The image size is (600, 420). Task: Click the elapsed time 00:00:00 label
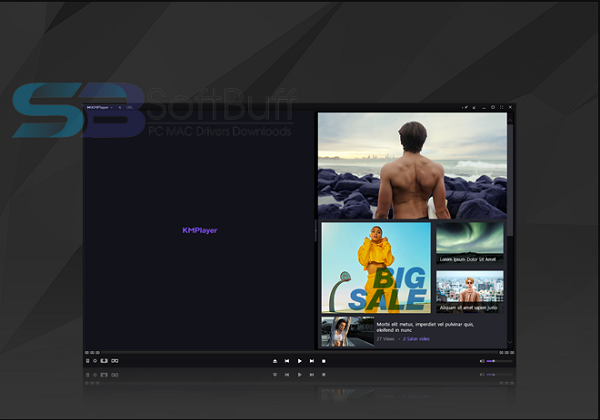[92, 353]
